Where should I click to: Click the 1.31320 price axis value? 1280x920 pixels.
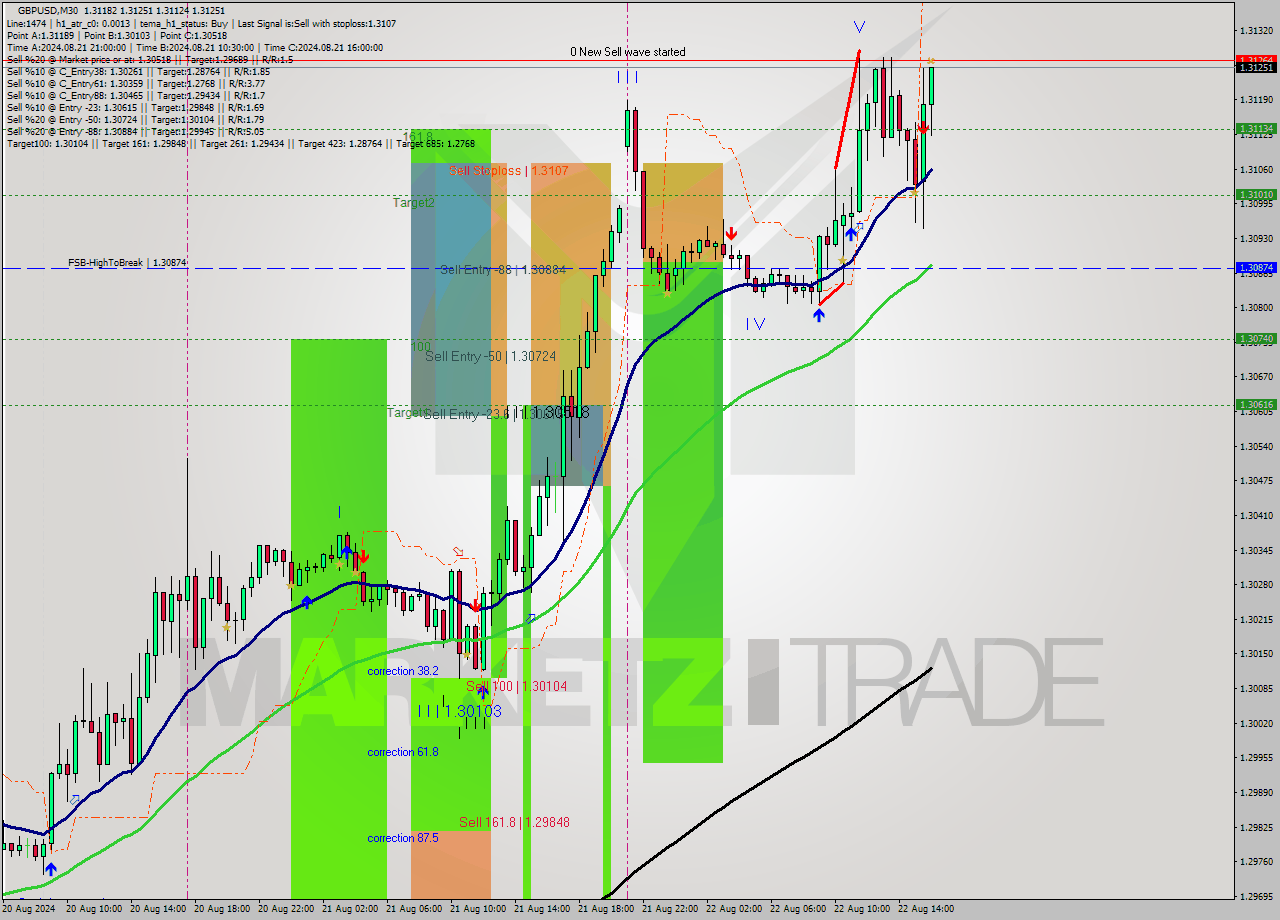tap(1256, 31)
